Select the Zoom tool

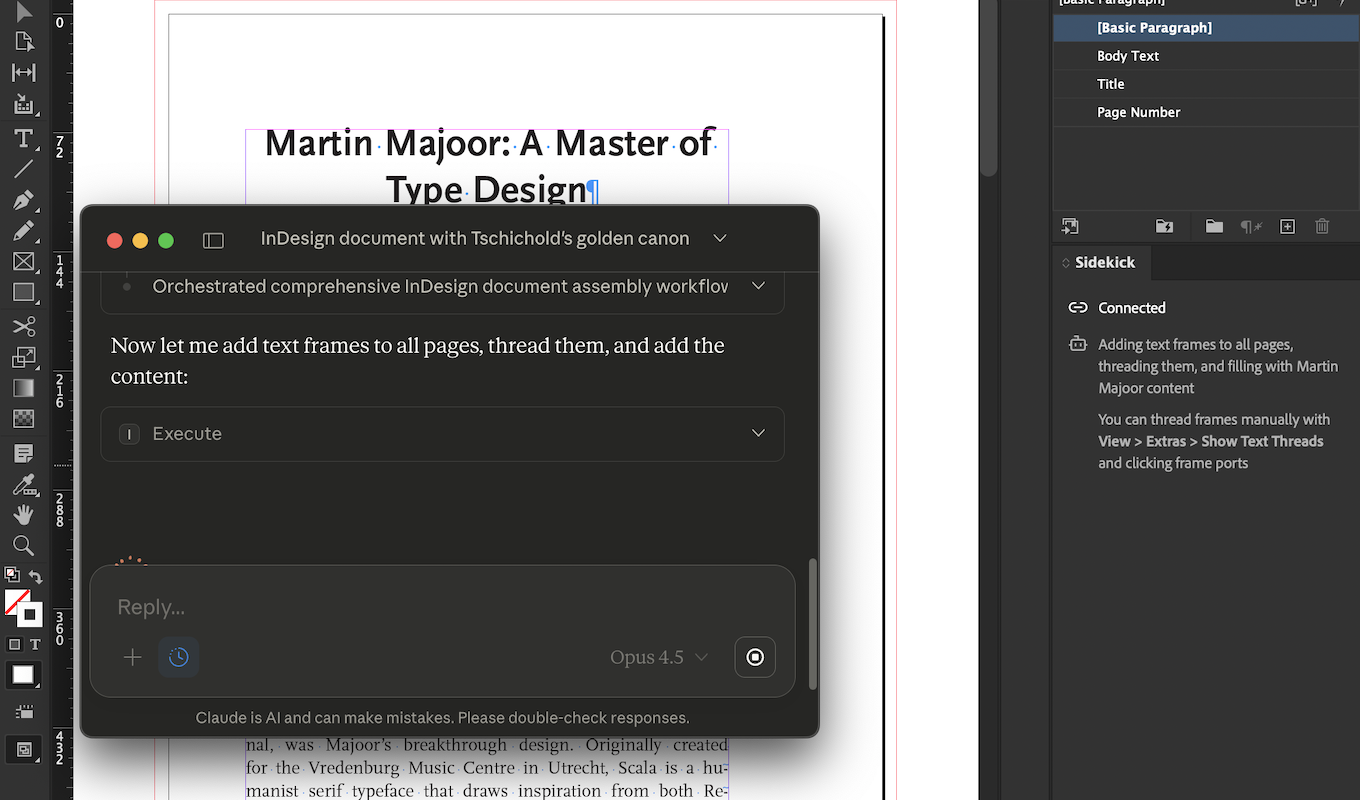pyautogui.click(x=24, y=545)
